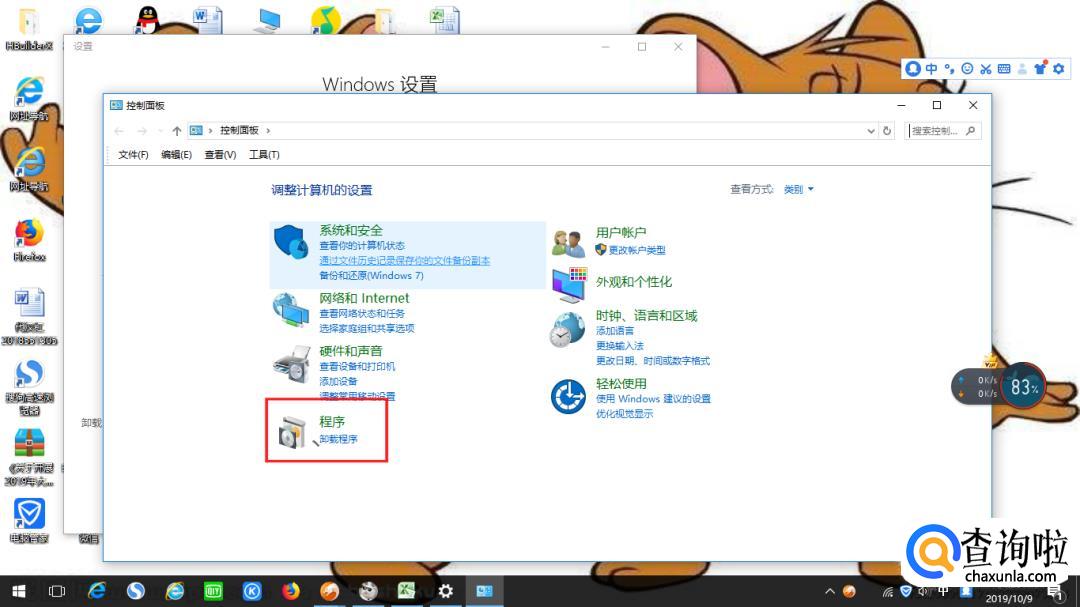This screenshot has width=1080, height=607.
Task: Click the Hardware and Sound printer icon
Action: pyautogui.click(x=291, y=364)
